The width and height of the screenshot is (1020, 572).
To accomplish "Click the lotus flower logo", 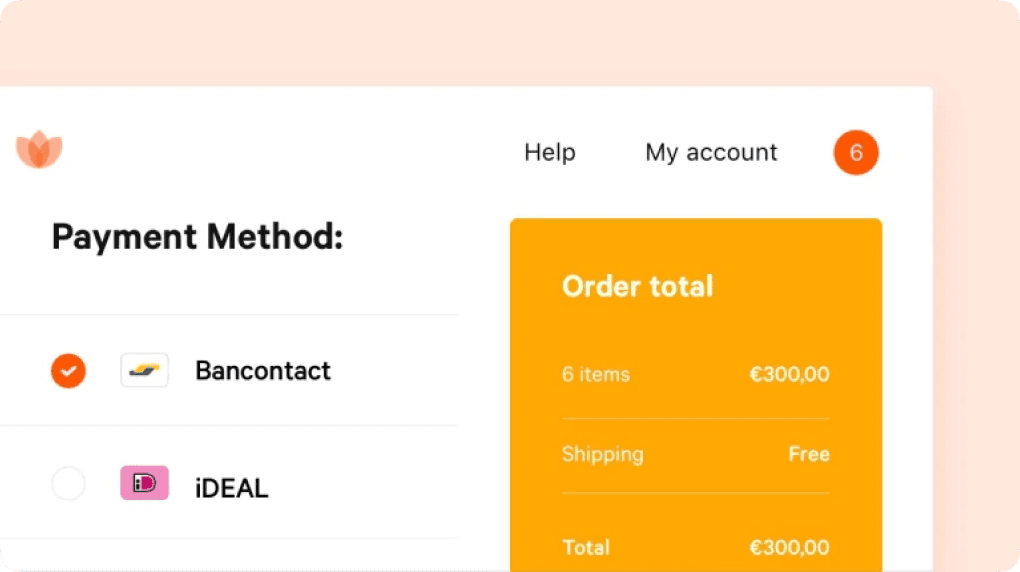I will point(39,149).
